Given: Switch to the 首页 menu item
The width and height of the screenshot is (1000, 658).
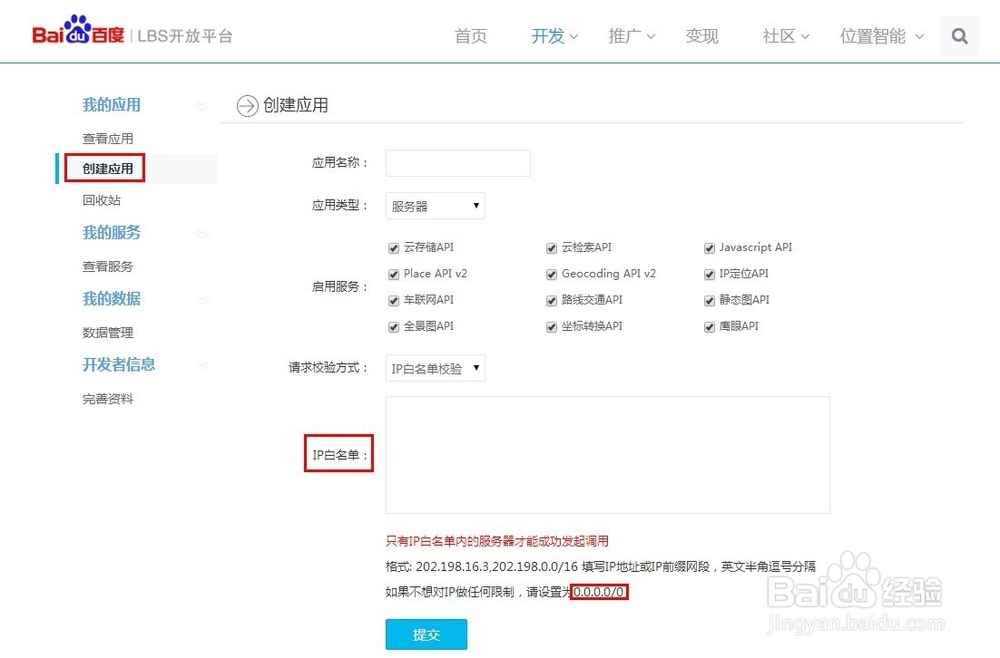Looking at the screenshot, I should tap(470, 35).
